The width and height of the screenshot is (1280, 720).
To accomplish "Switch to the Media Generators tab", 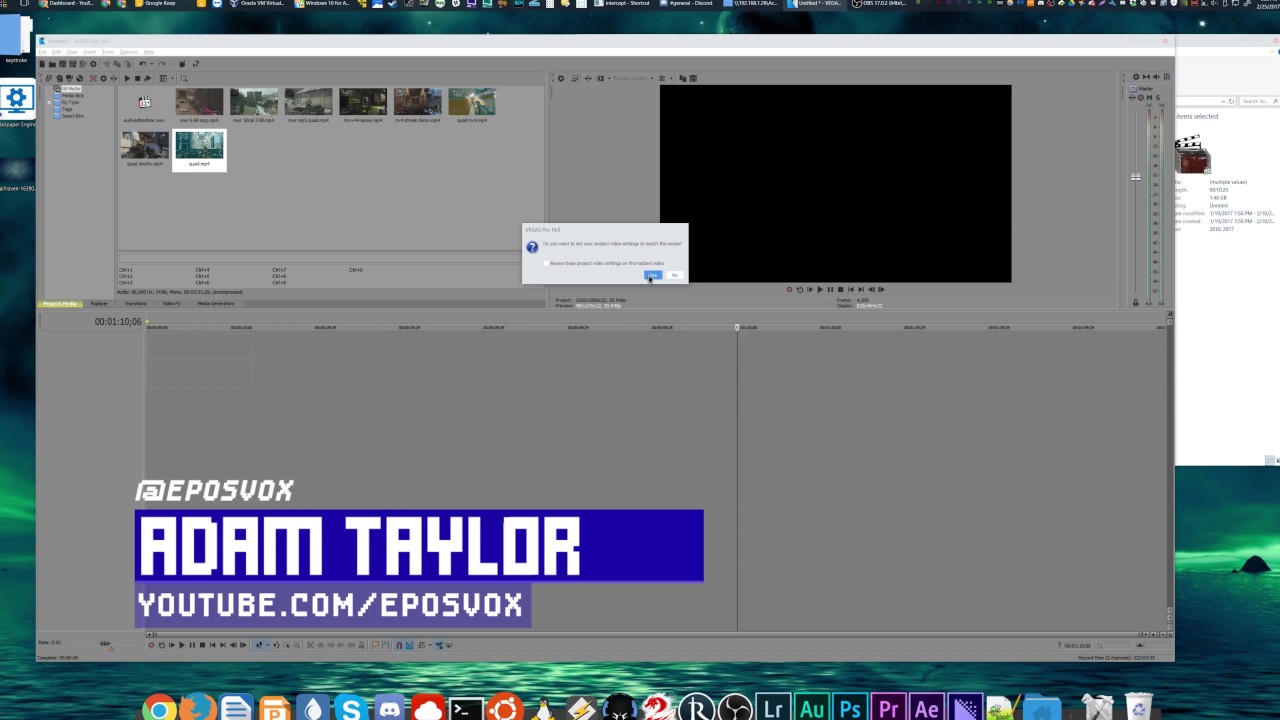I will pos(215,303).
